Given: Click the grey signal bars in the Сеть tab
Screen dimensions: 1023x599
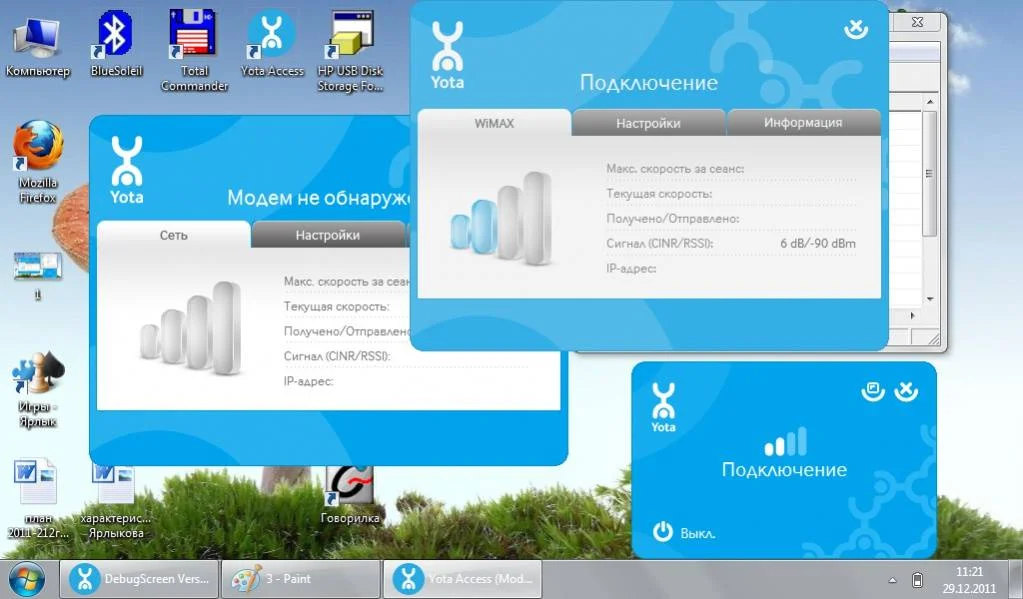Looking at the screenshot, I should click(191, 328).
